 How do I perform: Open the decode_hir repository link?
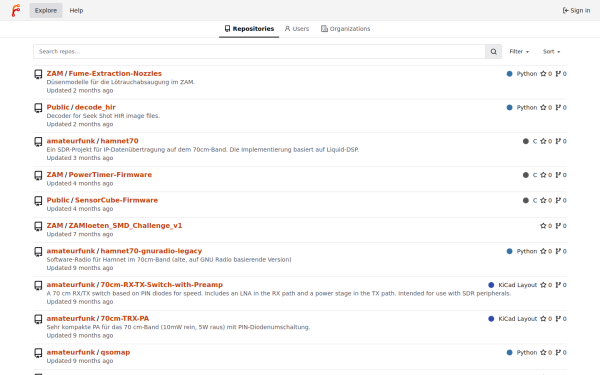tap(95, 107)
